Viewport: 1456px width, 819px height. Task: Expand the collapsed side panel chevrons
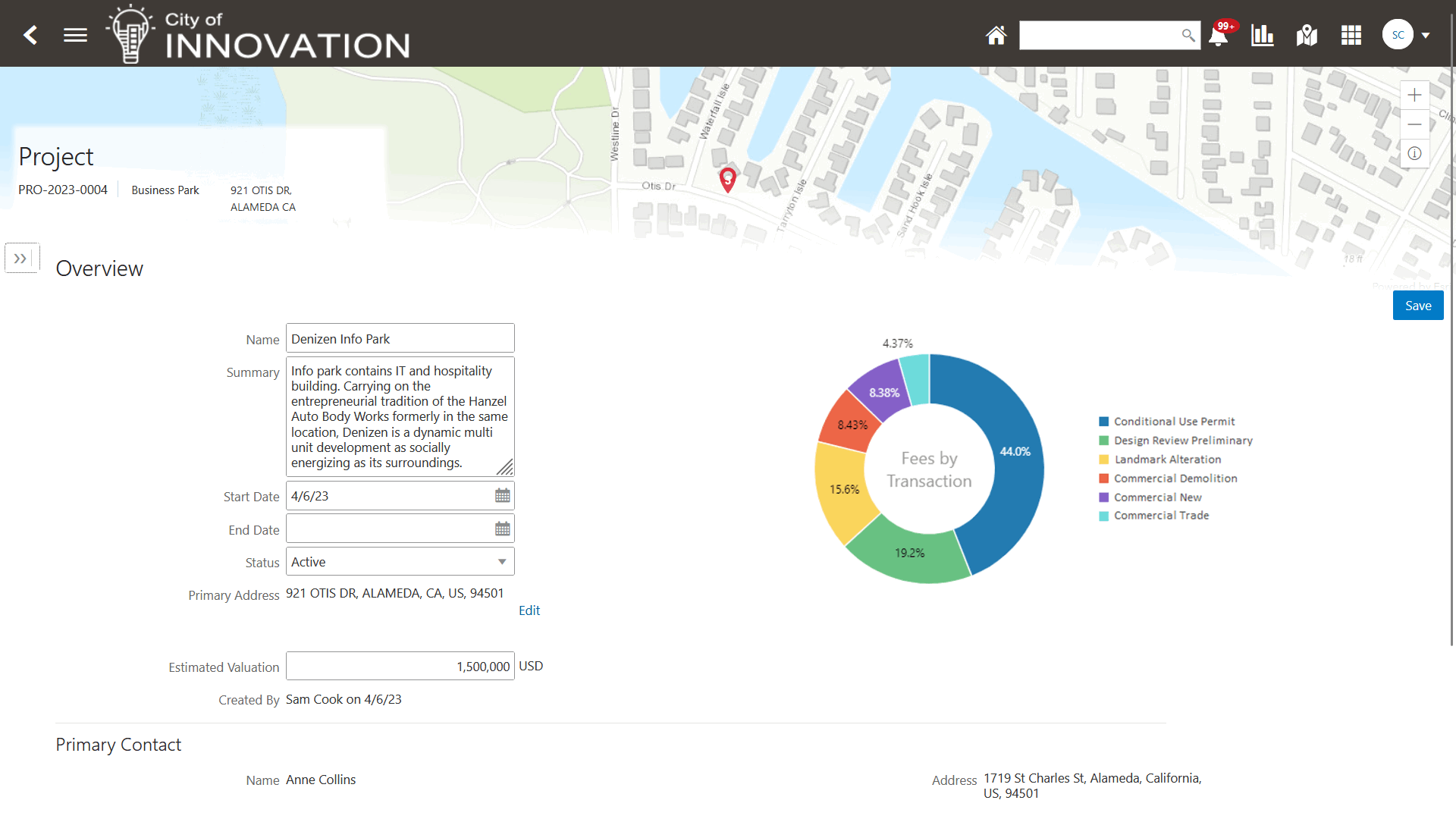pos(21,258)
